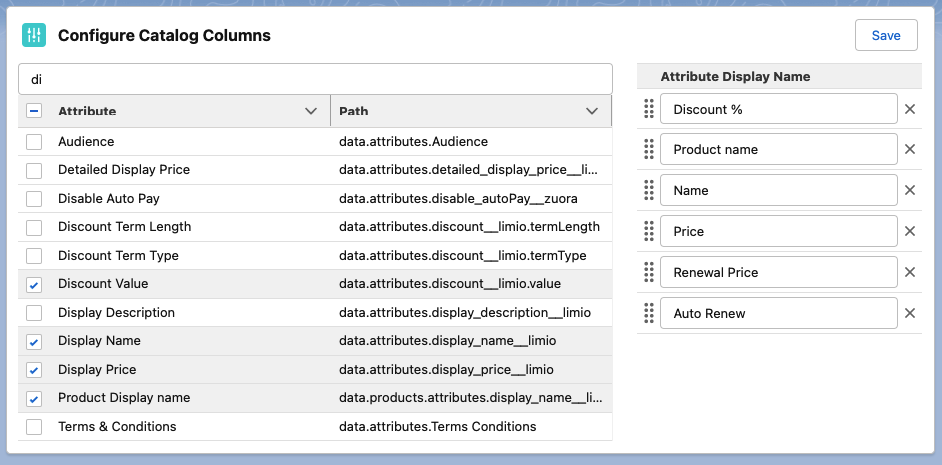Check the Audience attribute checkbox
The width and height of the screenshot is (942, 465).
pos(34,142)
